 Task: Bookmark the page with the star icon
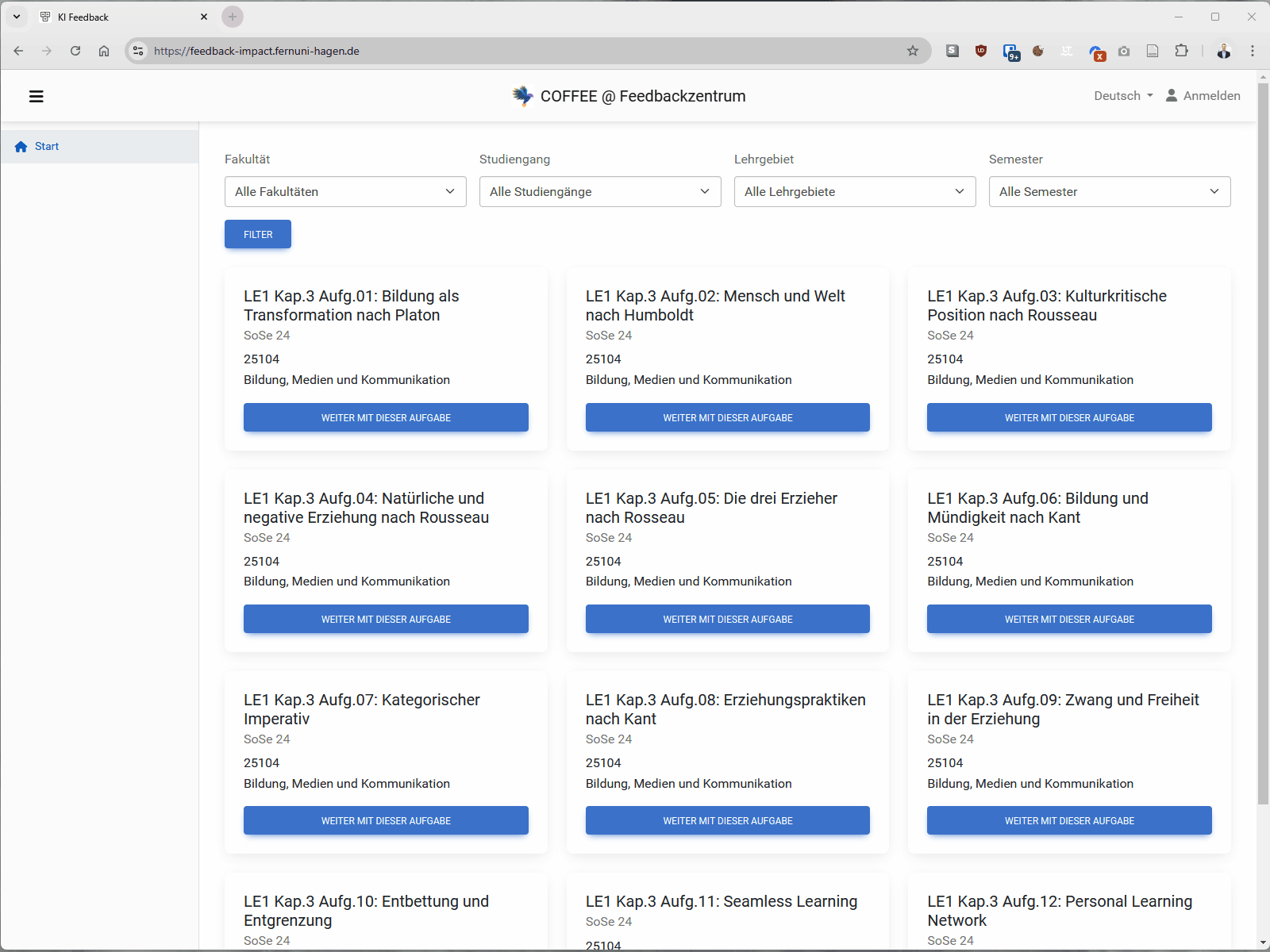913,51
